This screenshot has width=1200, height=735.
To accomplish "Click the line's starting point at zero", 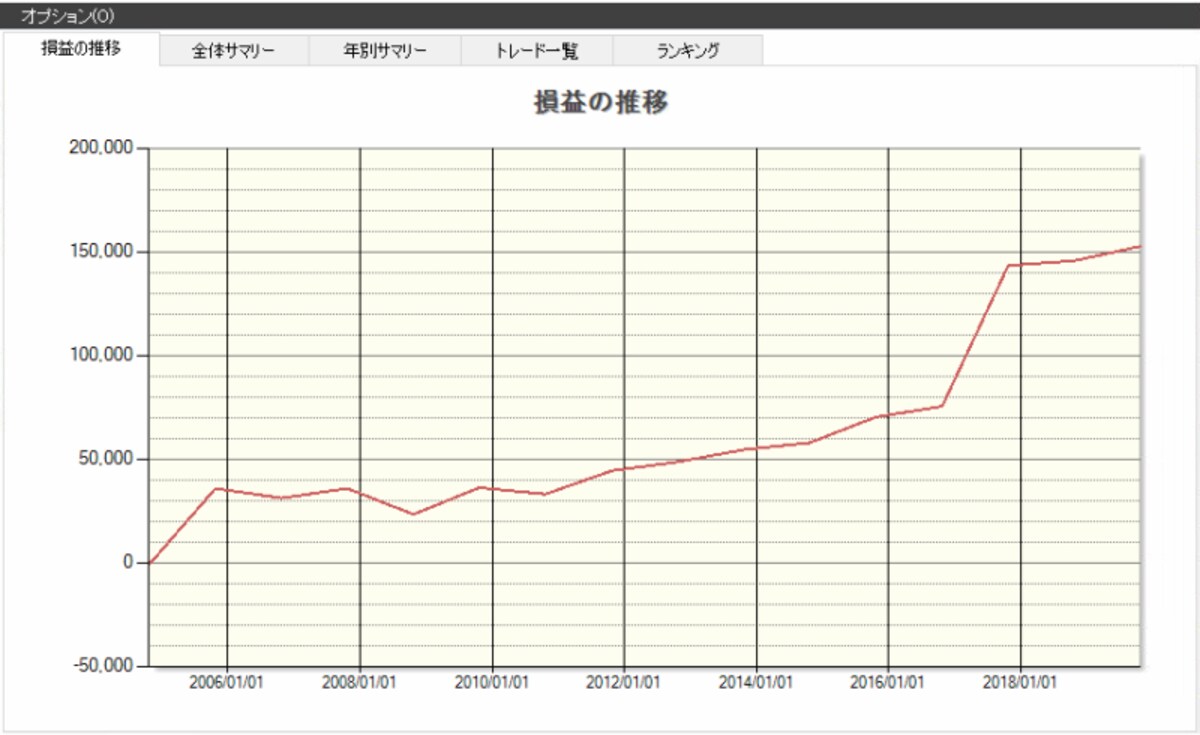I will (x=150, y=562).
